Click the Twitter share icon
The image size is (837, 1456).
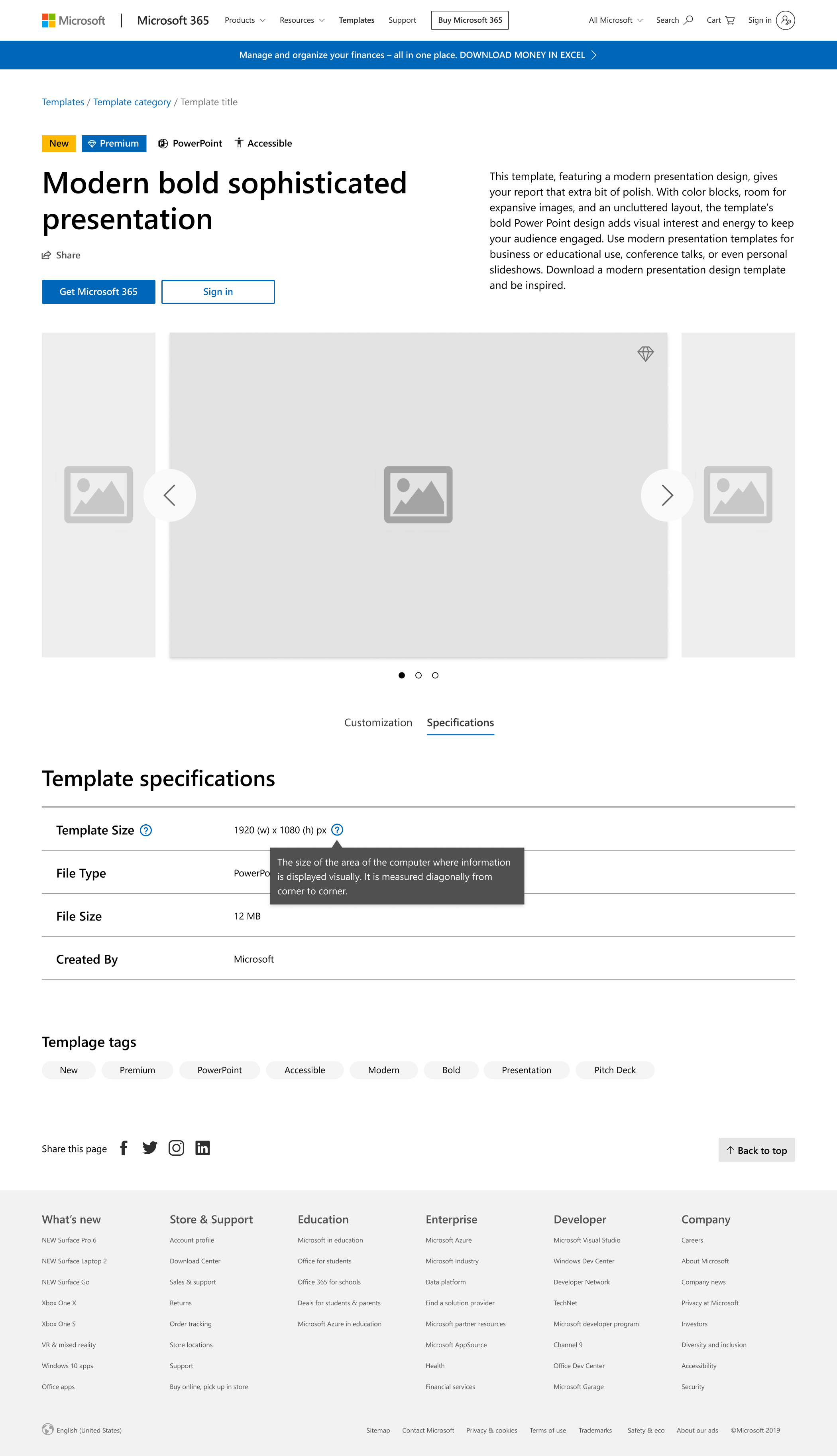(x=150, y=1148)
